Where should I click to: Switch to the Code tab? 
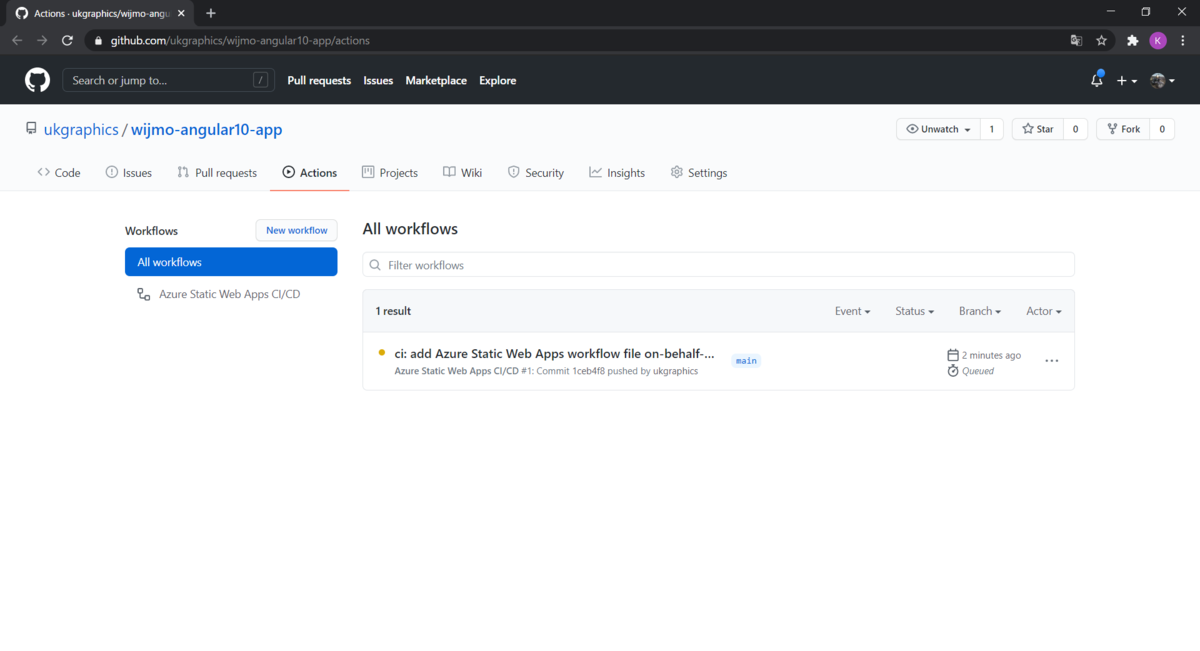[x=59, y=173]
